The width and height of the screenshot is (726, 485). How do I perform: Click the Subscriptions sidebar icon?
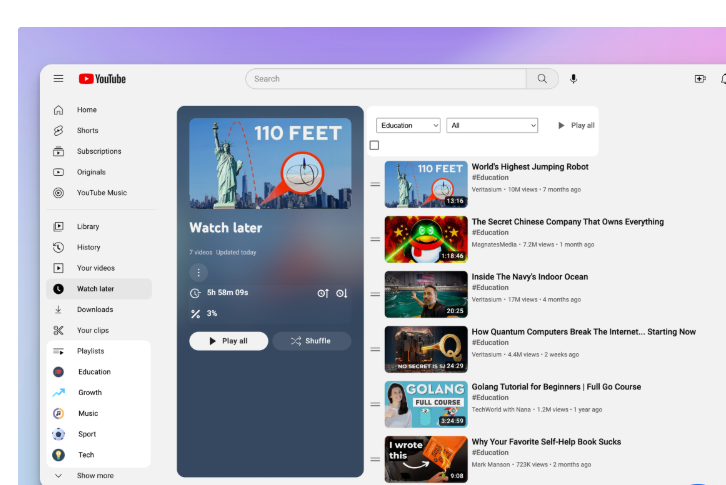click(x=58, y=151)
